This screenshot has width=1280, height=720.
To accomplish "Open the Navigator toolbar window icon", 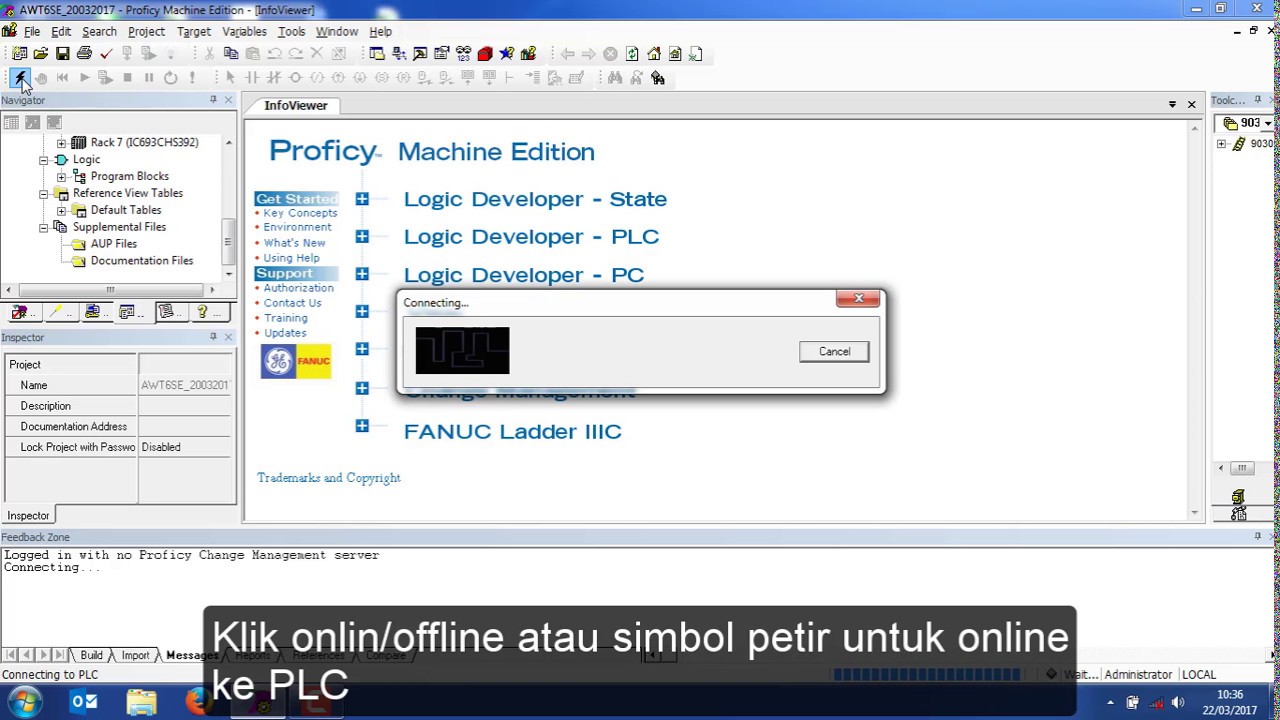I will (377, 54).
